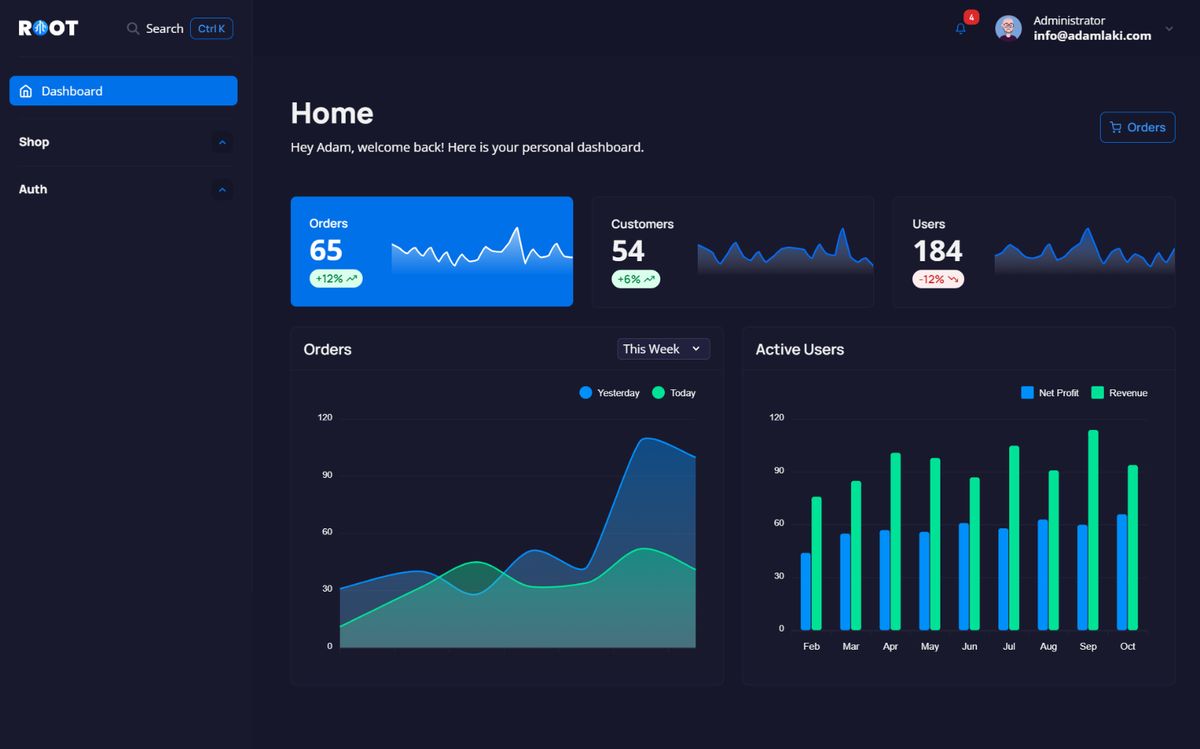This screenshot has height=749, width=1200.
Task: Click the Revenue green legend swatch
Action: point(1097,393)
